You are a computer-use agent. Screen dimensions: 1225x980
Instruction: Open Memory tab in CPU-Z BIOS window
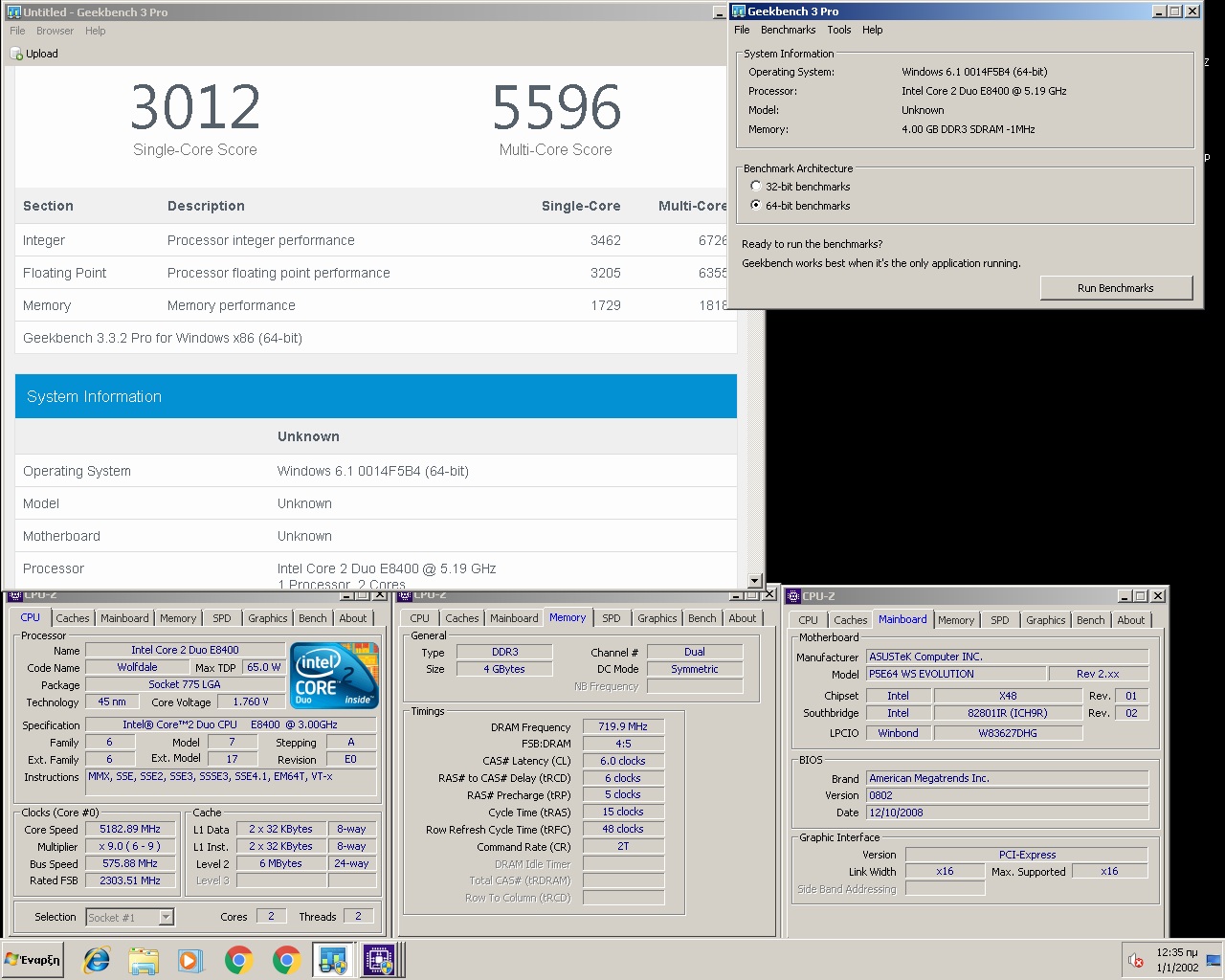(956, 620)
